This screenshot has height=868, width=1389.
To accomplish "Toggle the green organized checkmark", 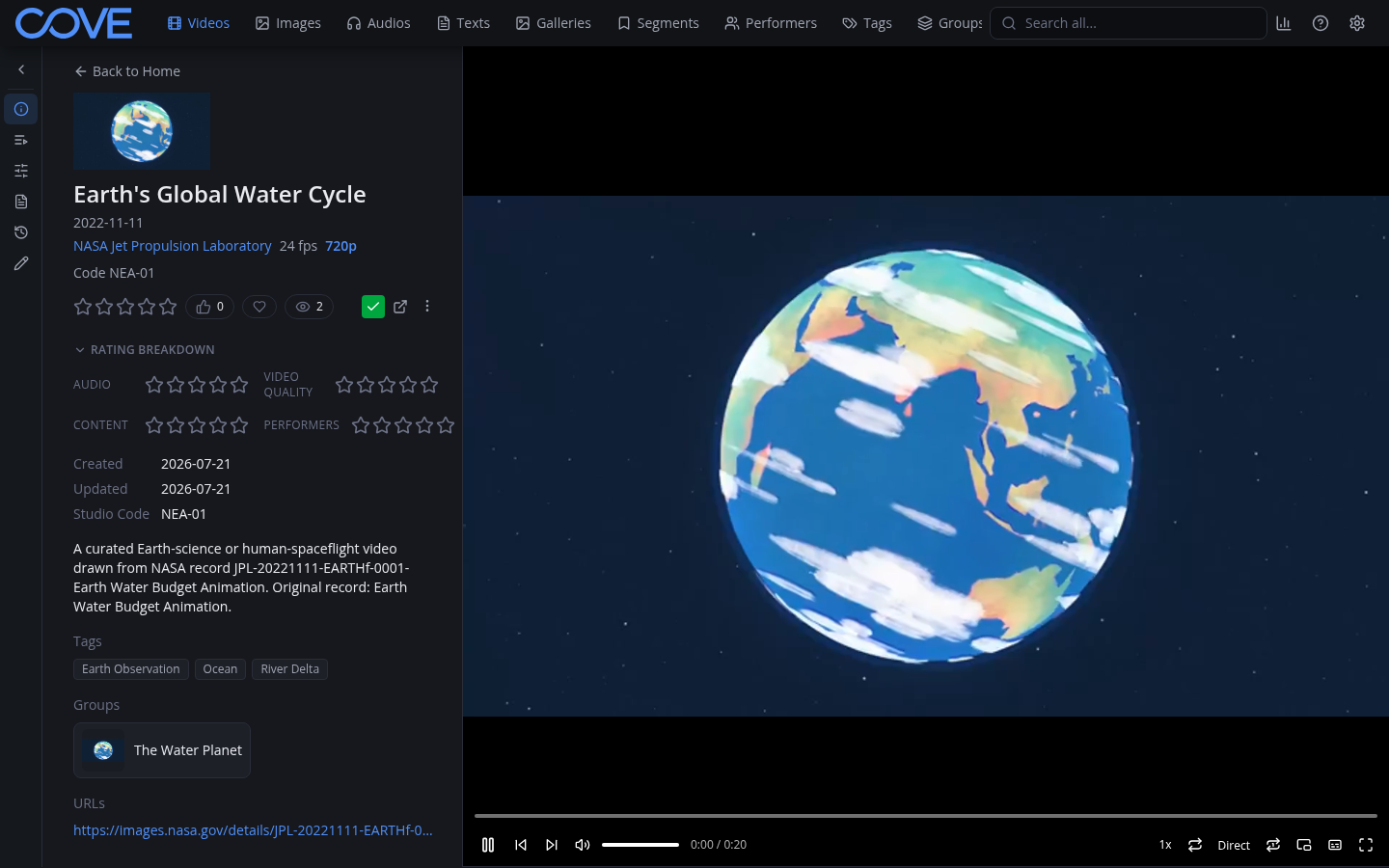I will pos(373,307).
